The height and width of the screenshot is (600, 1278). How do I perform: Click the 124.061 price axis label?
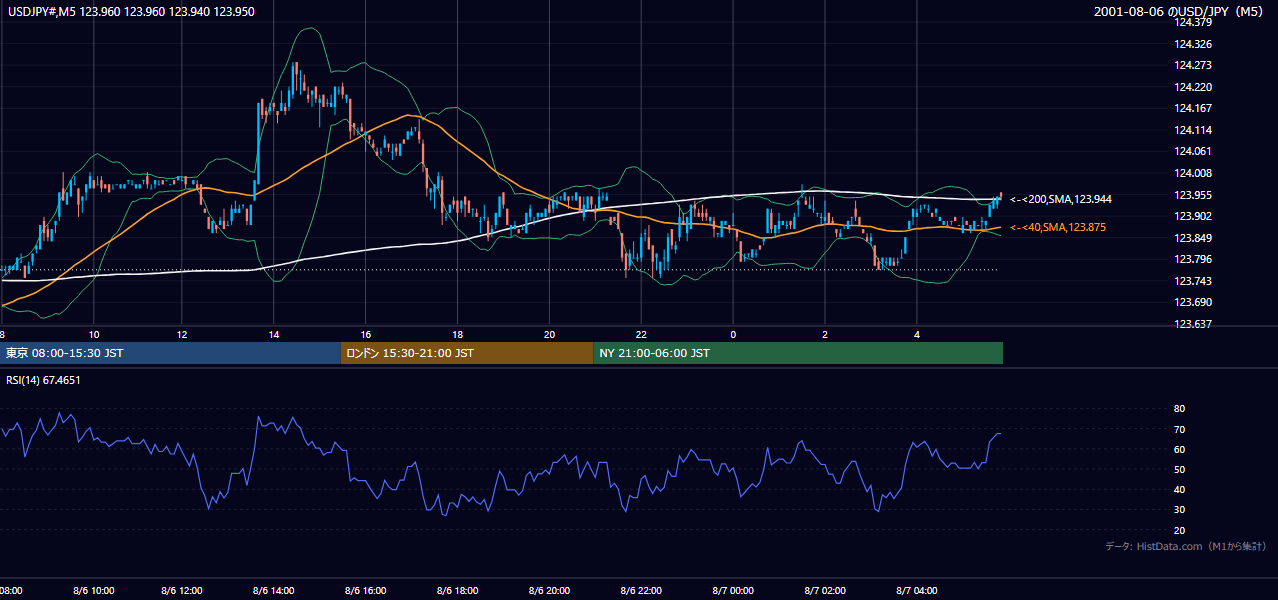pyautogui.click(x=1193, y=152)
